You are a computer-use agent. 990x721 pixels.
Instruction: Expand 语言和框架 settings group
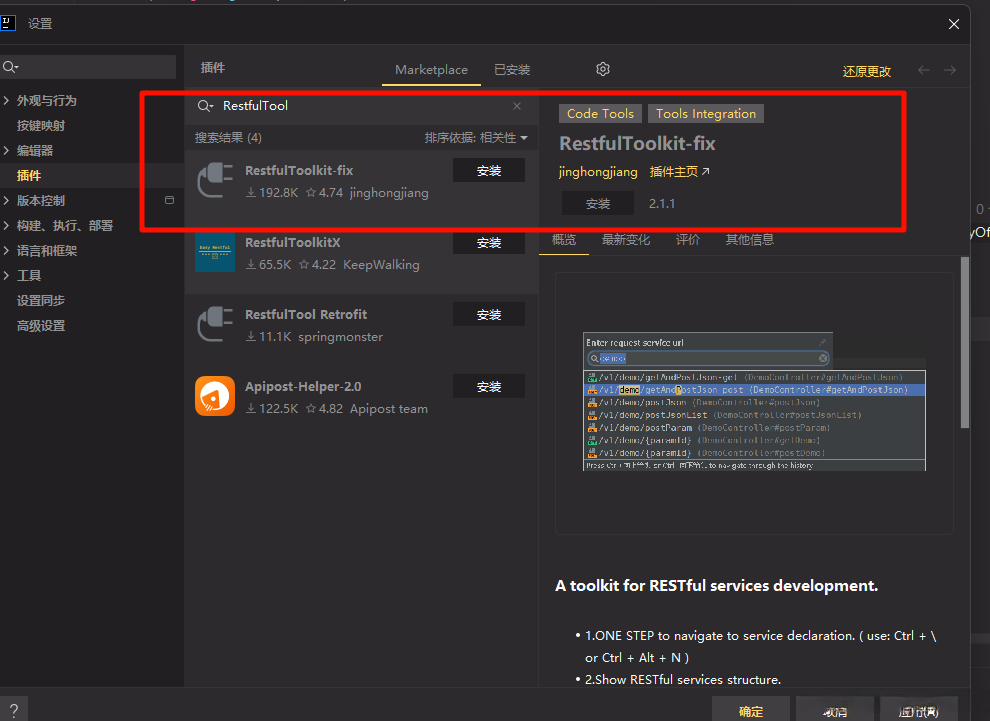(6, 250)
